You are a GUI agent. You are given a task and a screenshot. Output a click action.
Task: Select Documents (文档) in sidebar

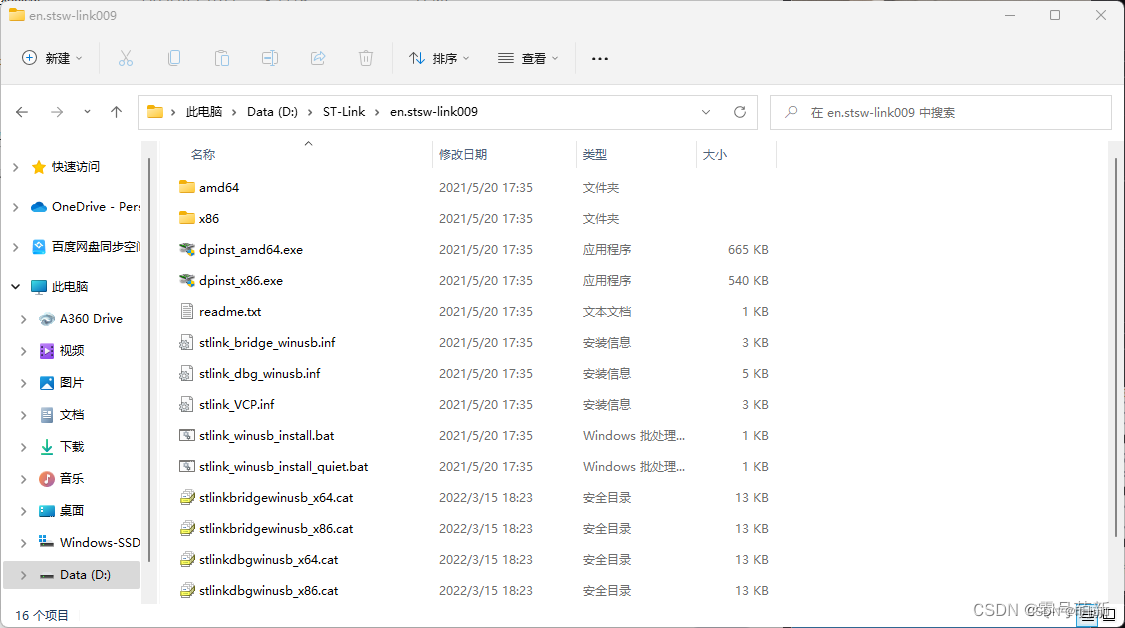point(72,415)
